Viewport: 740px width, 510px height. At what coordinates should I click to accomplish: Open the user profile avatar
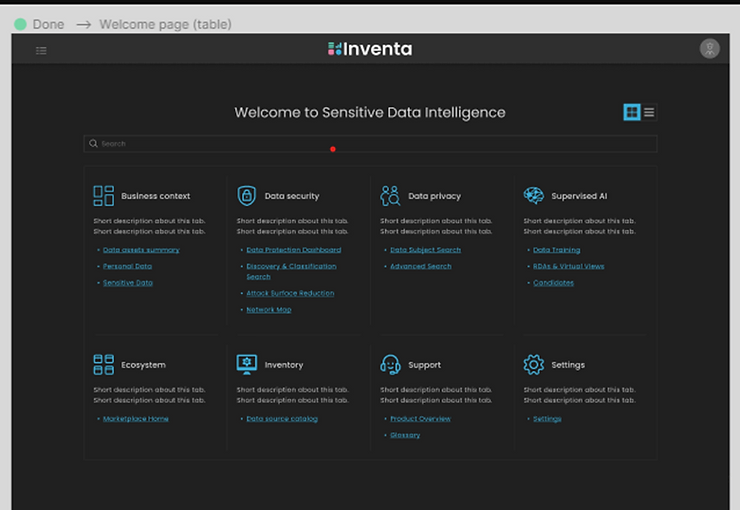pos(709,49)
